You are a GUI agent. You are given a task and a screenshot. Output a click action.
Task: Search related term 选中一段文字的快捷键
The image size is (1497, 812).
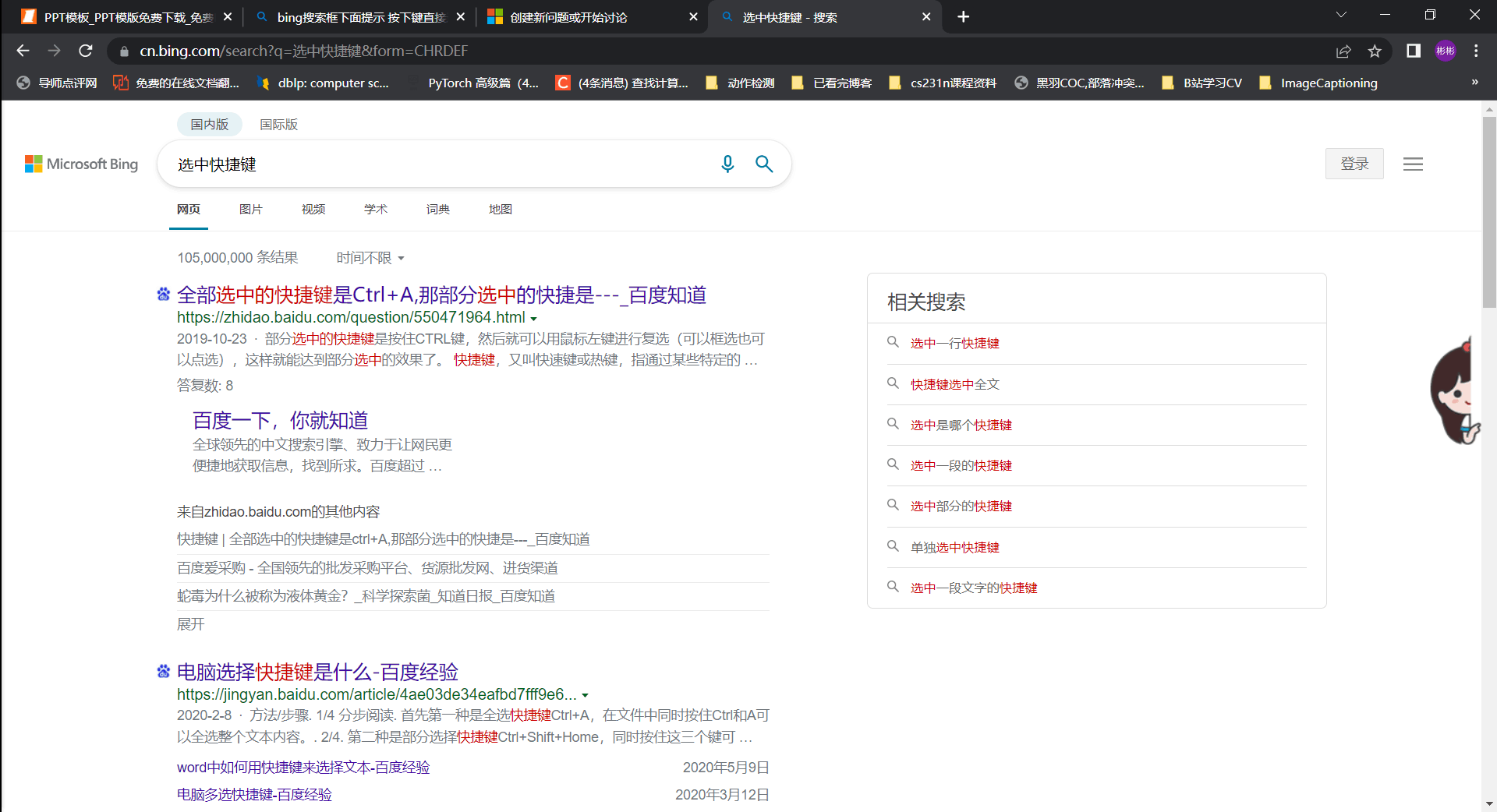(x=973, y=588)
